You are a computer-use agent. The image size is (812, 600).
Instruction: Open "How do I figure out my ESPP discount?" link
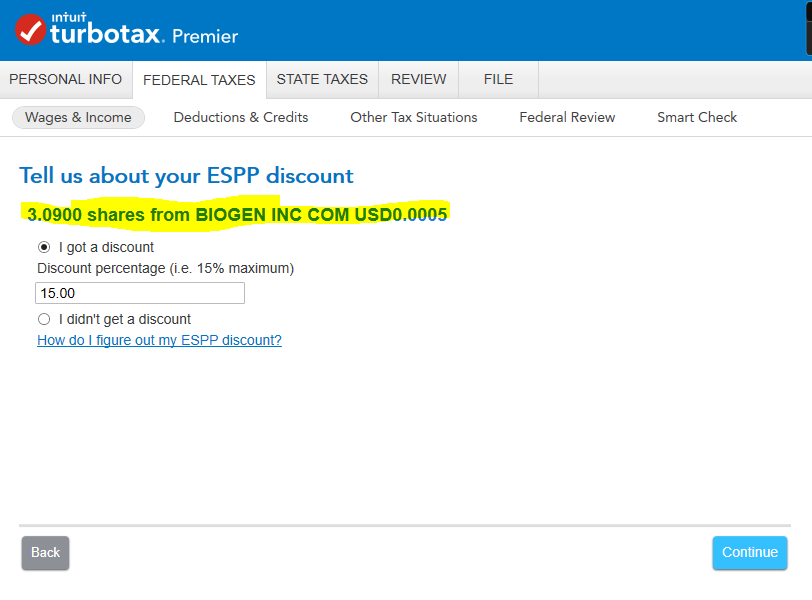[x=160, y=340]
